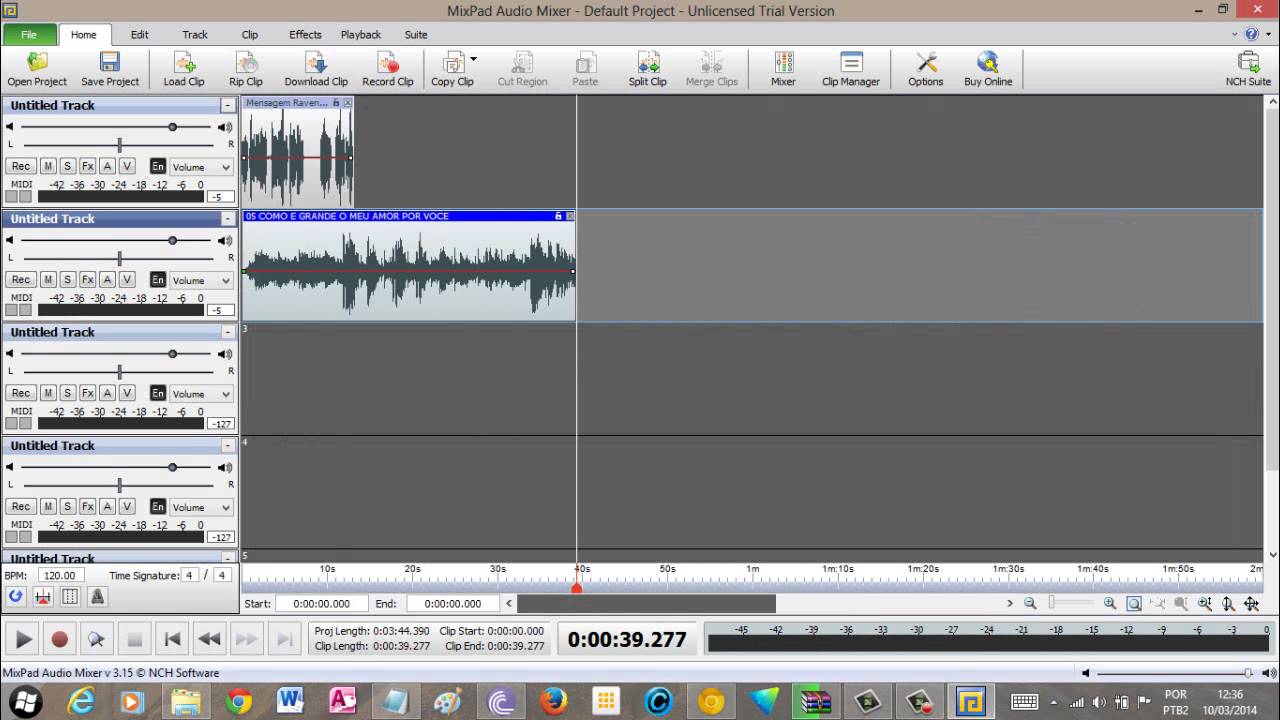1280x720 pixels.
Task: Click the V button on track 4
Action: click(127, 506)
